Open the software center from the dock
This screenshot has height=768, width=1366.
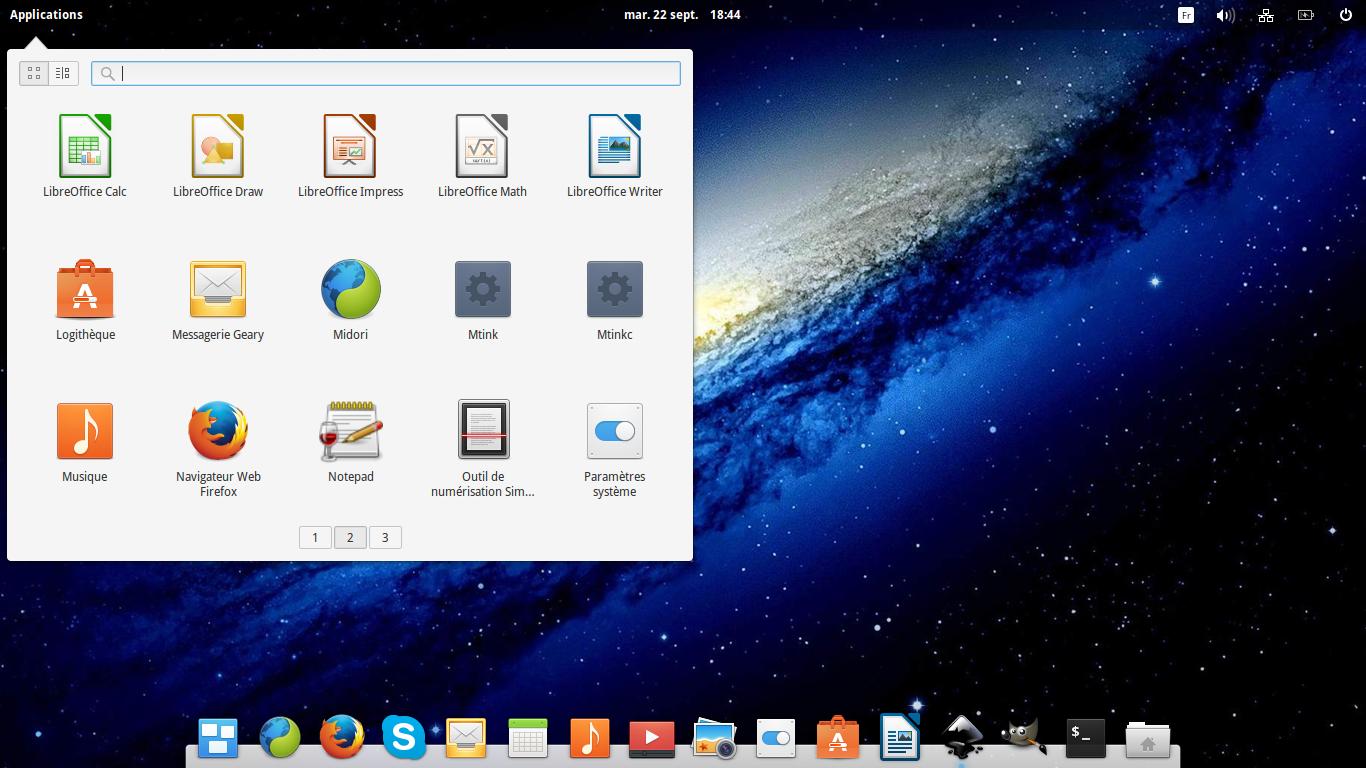click(838, 738)
